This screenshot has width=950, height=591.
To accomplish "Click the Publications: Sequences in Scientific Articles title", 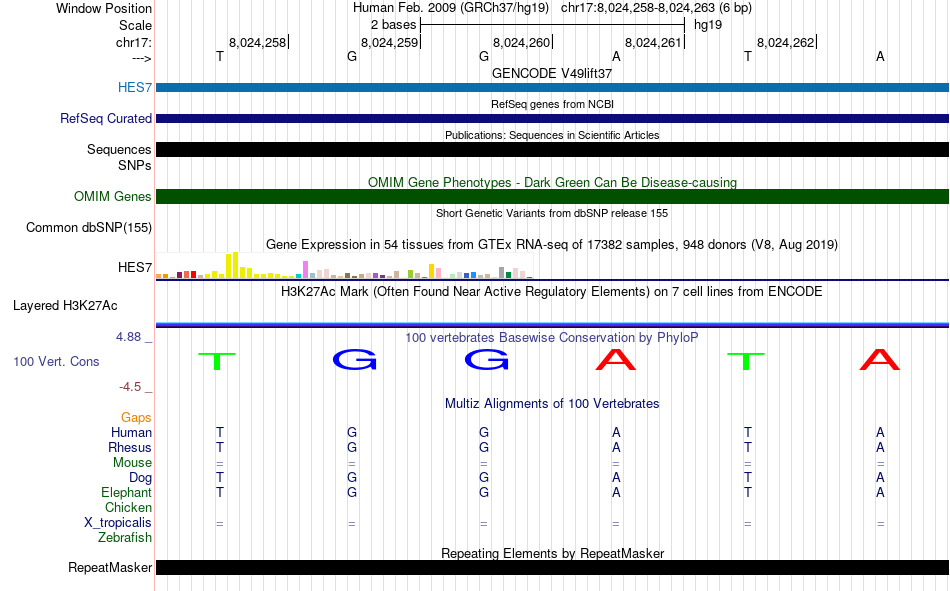I will point(552,135).
